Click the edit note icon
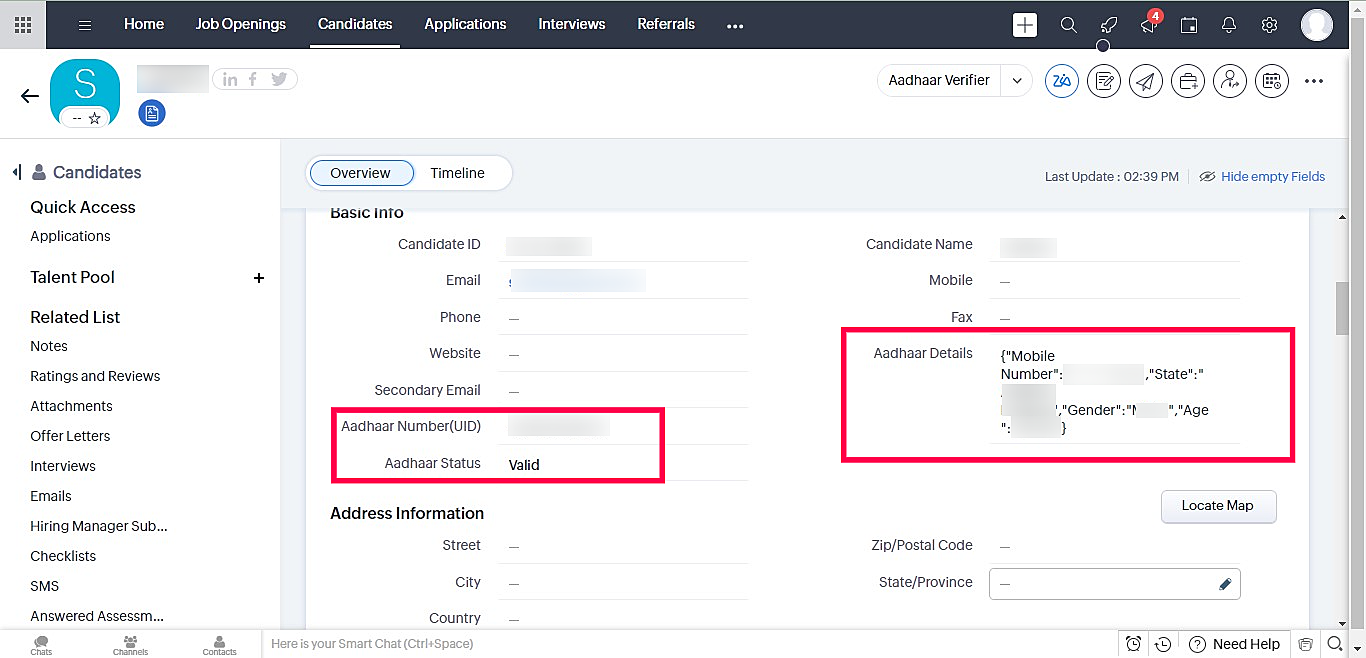The image size is (1366, 658). [1104, 81]
